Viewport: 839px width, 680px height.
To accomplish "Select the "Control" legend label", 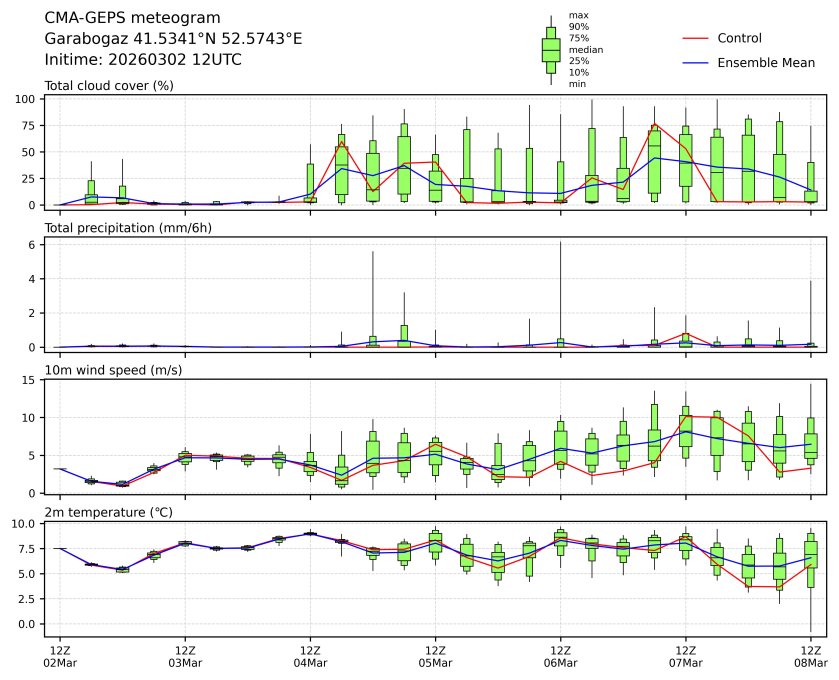I will [x=739, y=39].
